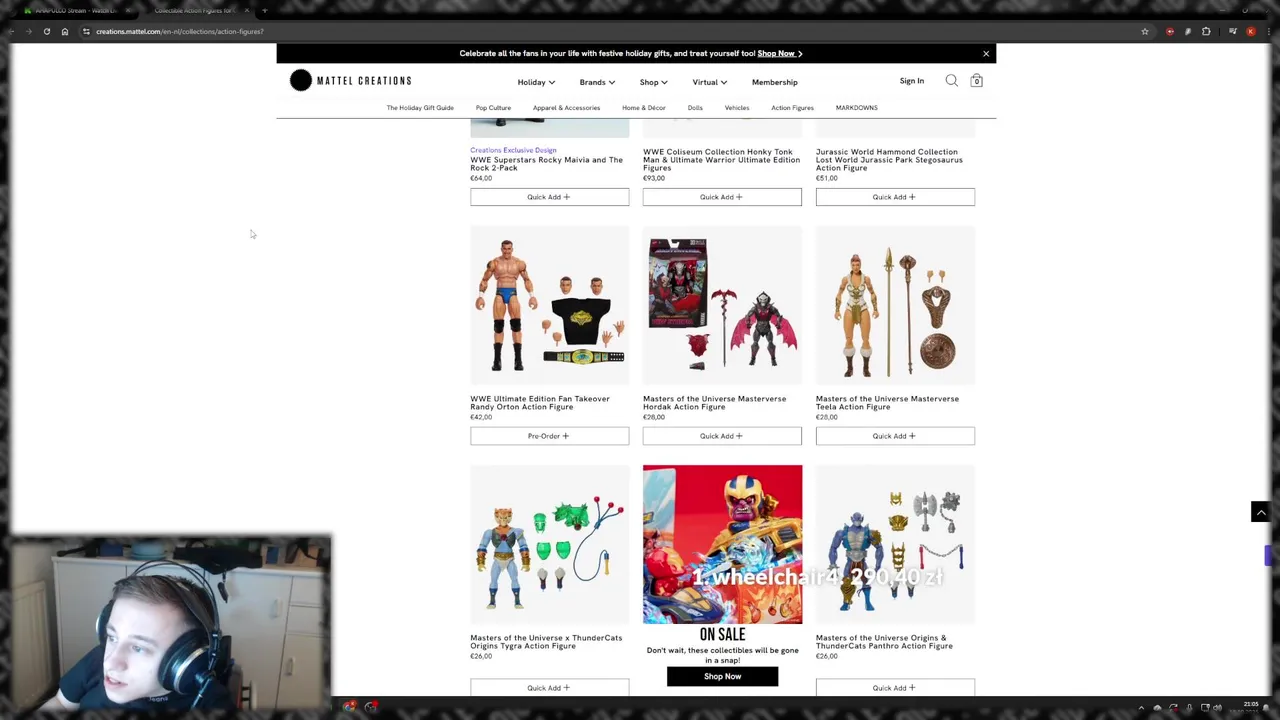Expand the Brands dropdown
The width and height of the screenshot is (1280, 720).
(597, 82)
